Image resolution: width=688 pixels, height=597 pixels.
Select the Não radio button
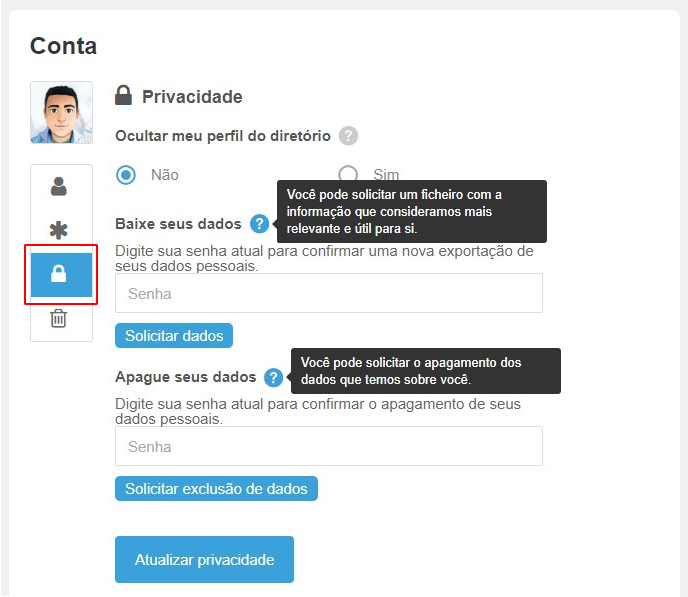[126, 175]
